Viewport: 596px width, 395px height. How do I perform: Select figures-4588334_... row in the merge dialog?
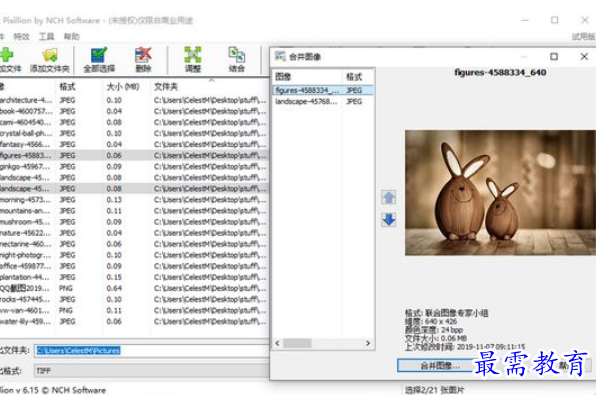(323, 90)
